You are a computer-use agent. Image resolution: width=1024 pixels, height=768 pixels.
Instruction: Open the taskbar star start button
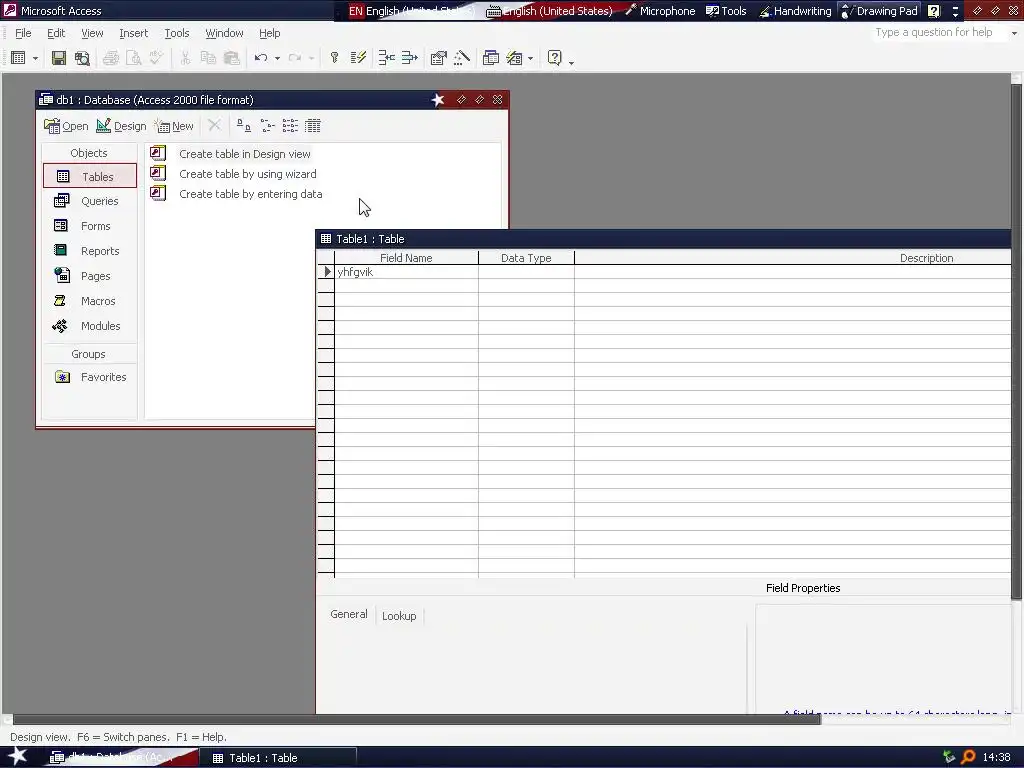(17, 757)
